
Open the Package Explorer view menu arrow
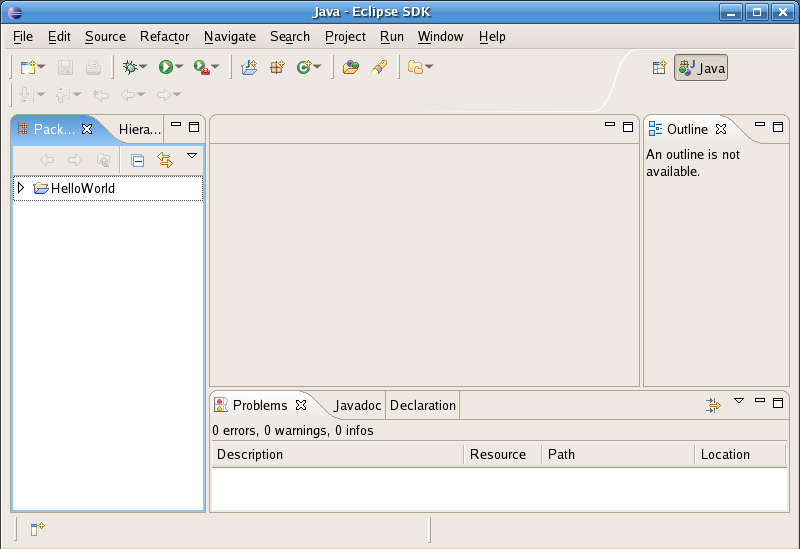coord(192,156)
